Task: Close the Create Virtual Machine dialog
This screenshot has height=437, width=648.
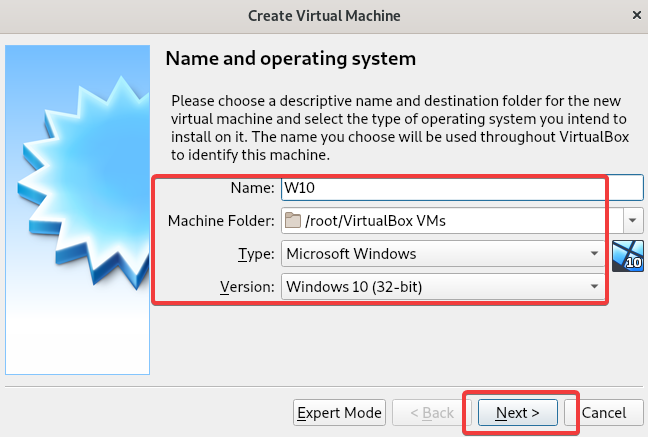Action: 636,15
